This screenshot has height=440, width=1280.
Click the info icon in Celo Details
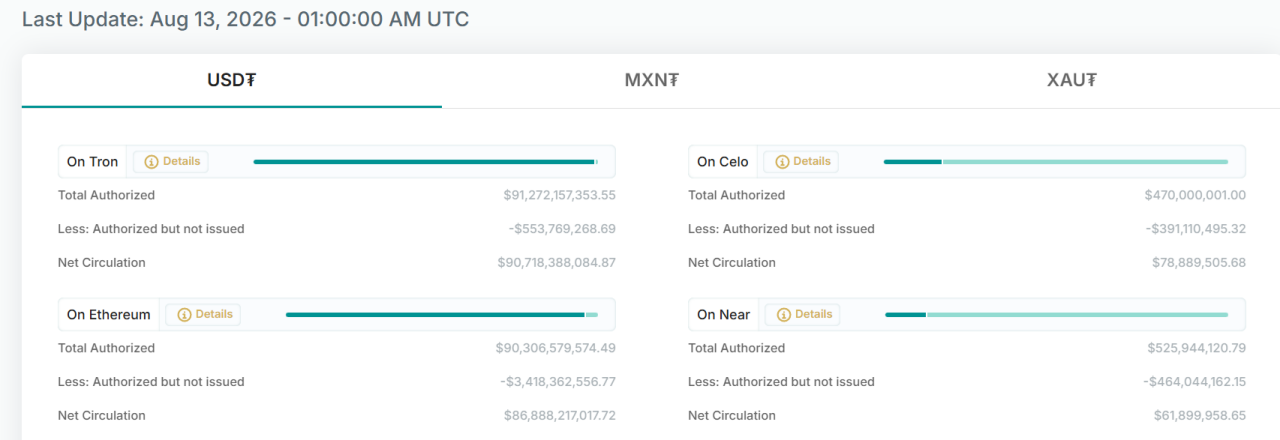pos(782,162)
